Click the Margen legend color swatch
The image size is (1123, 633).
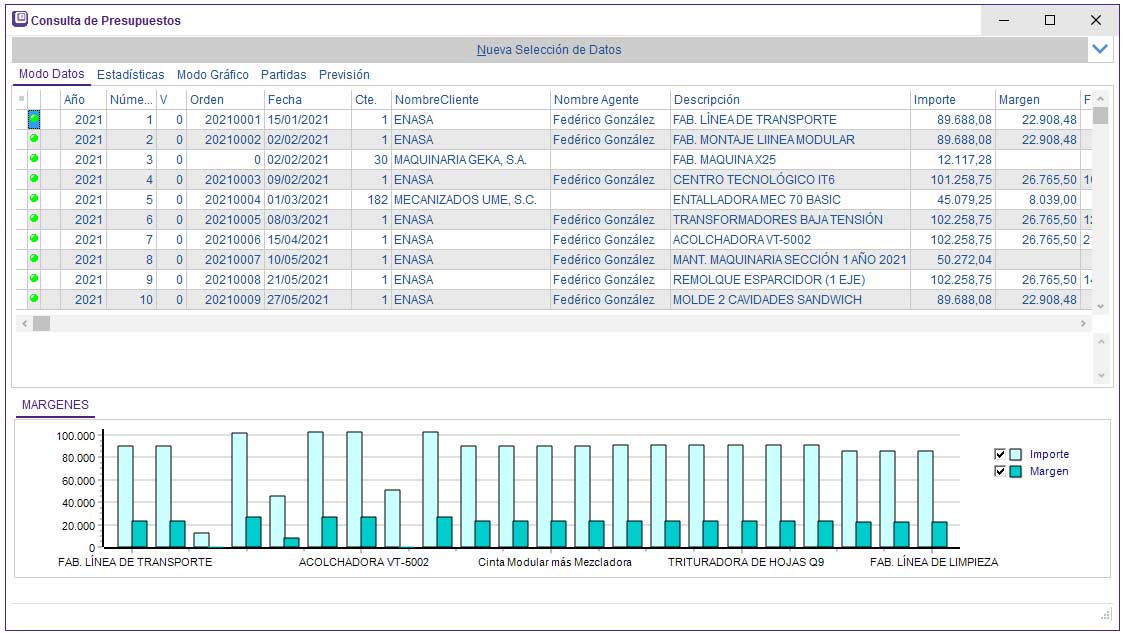[x=1016, y=471]
